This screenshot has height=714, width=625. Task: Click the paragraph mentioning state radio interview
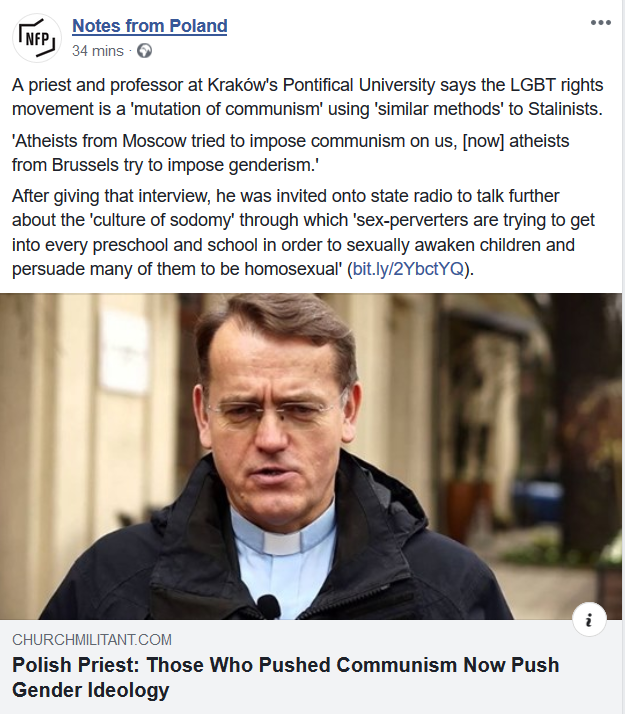tap(303, 233)
